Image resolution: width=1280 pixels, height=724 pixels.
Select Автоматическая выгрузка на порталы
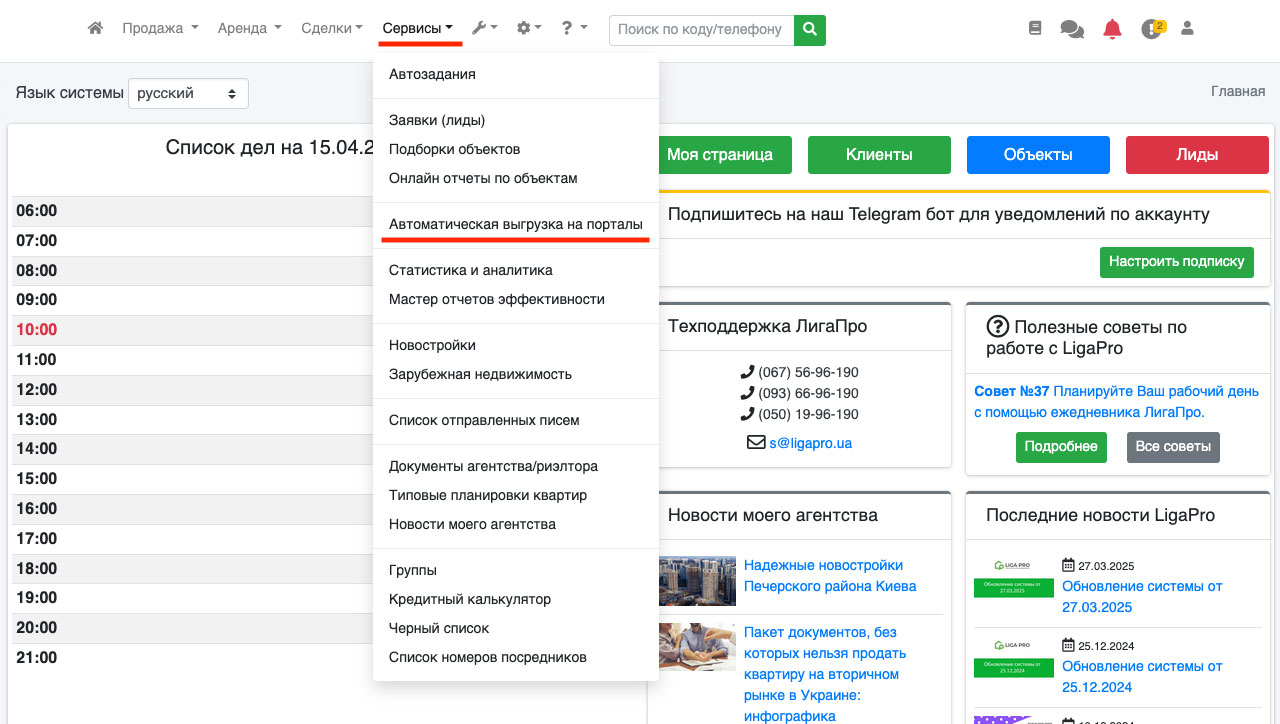(x=515, y=224)
